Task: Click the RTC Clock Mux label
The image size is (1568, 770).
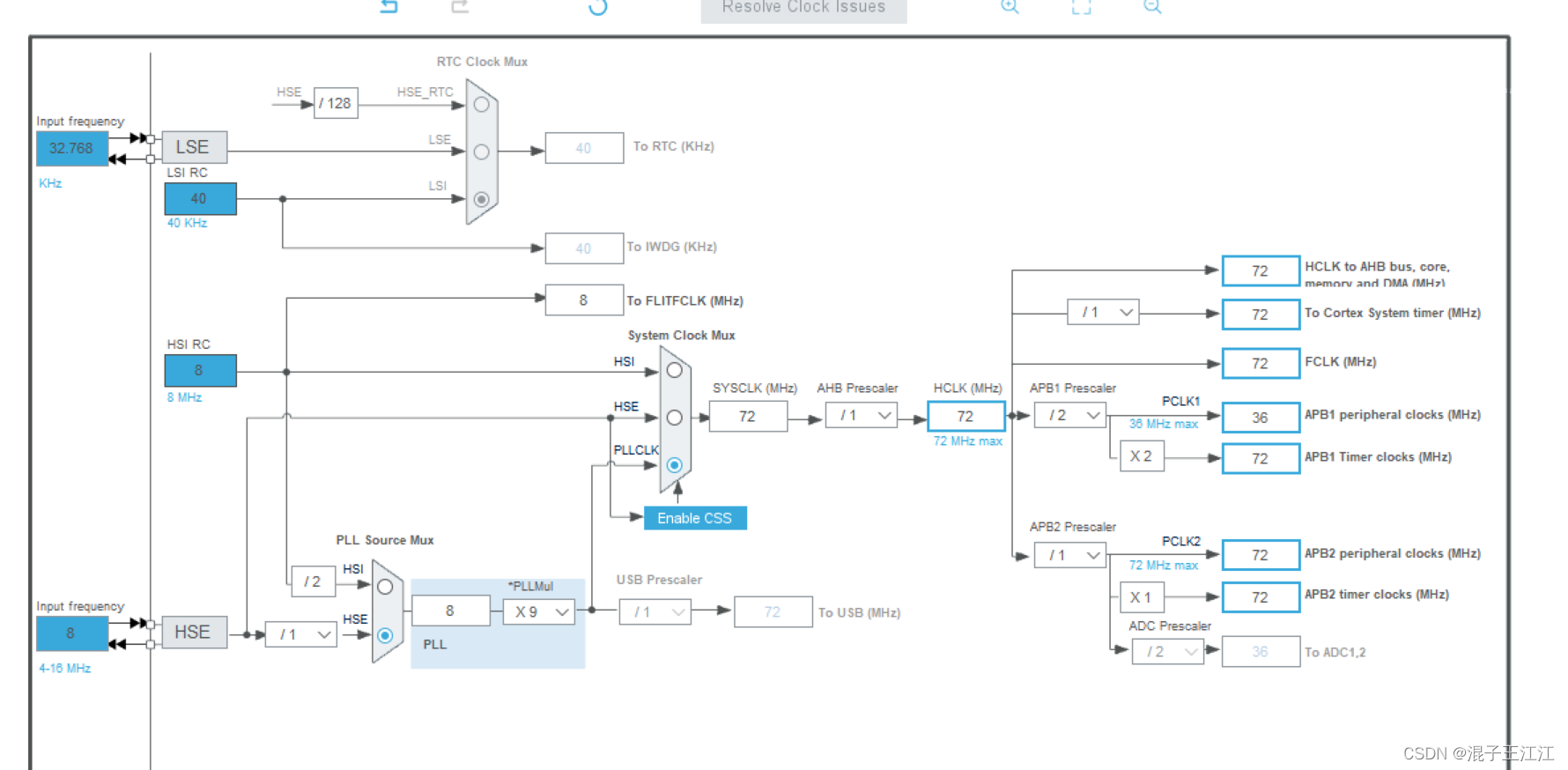Action: 482,62
